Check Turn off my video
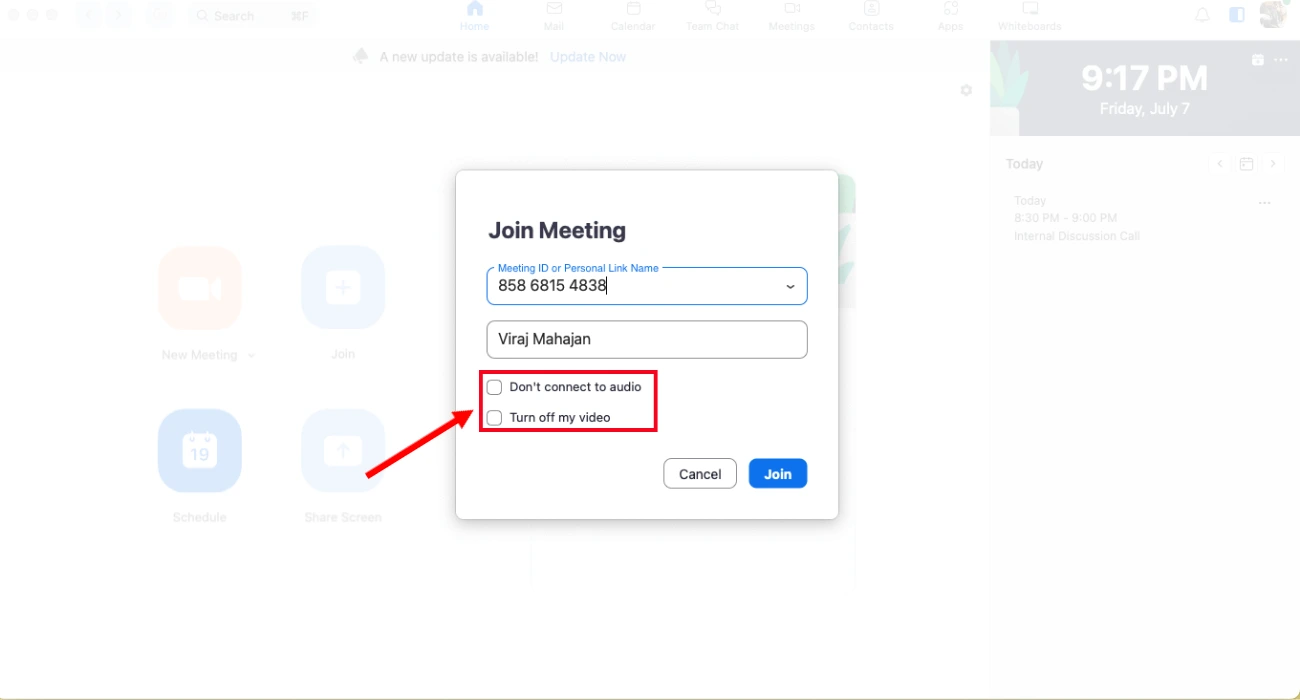This screenshot has width=1300, height=700. tap(494, 418)
